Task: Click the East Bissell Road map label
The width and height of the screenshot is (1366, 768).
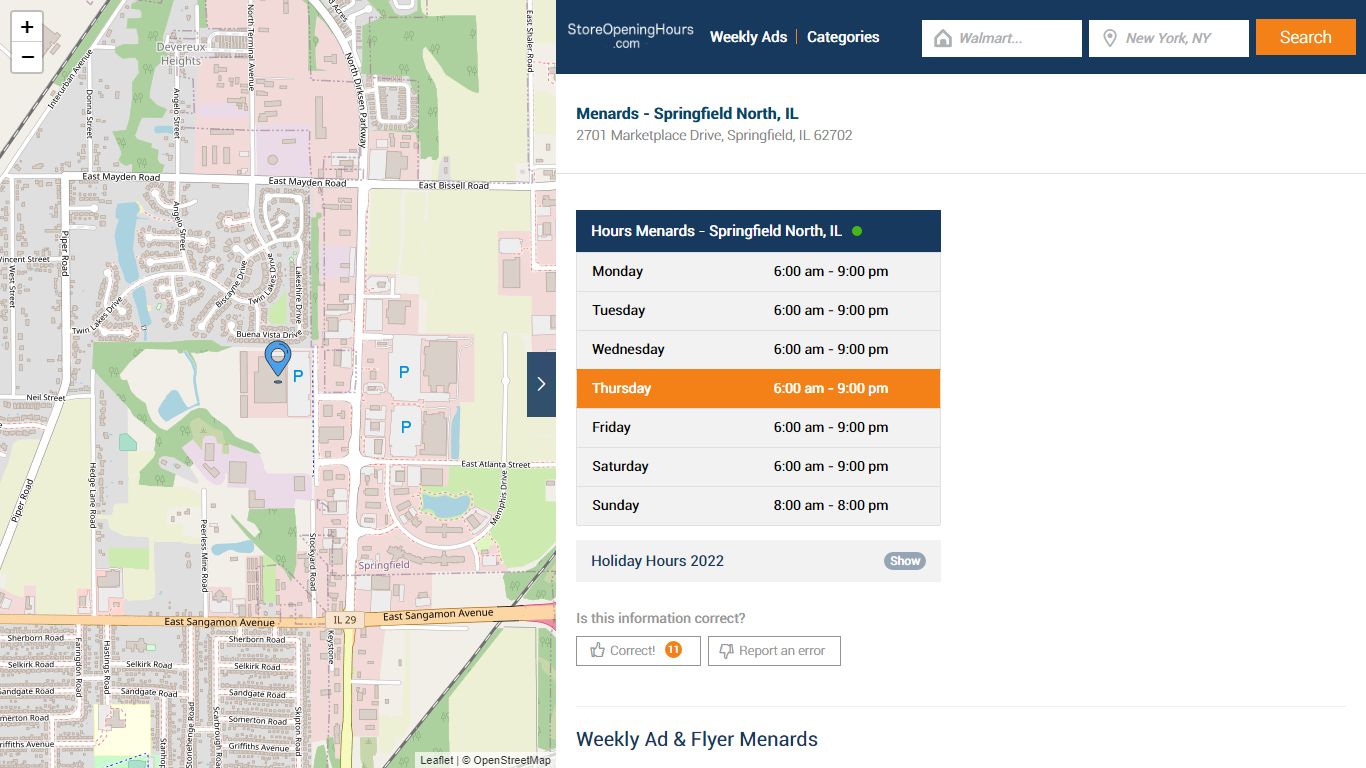Action: [454, 185]
